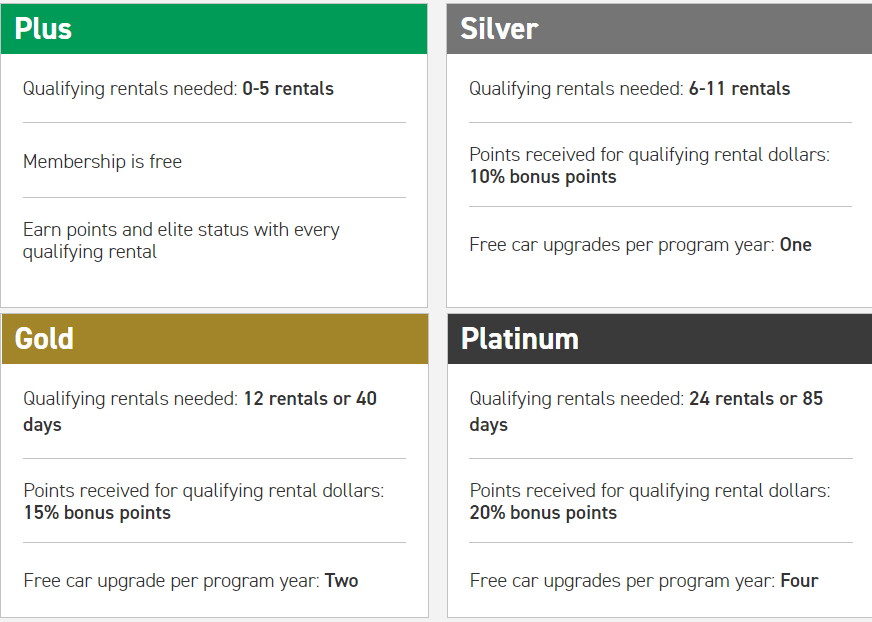Select Gold '15% bonus points' text

97,513
